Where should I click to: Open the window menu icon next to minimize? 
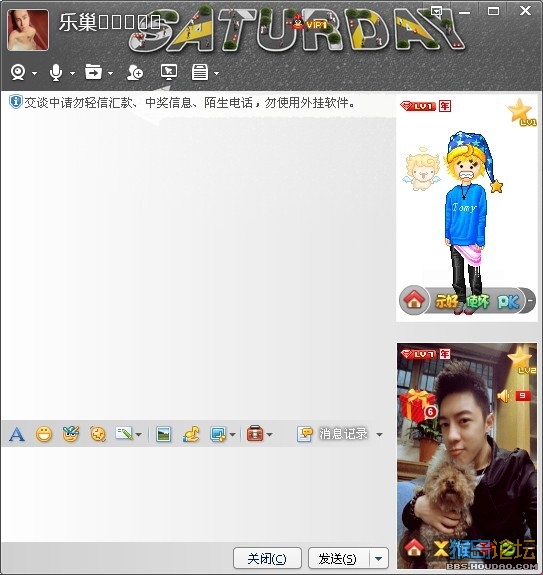[436, 11]
